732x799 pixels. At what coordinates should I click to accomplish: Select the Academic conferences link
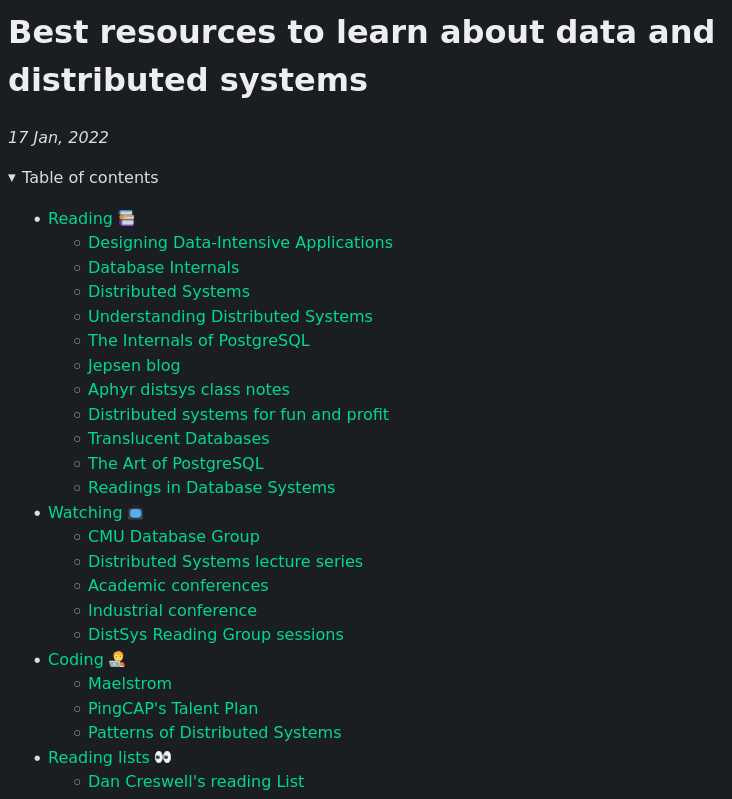[x=178, y=585]
